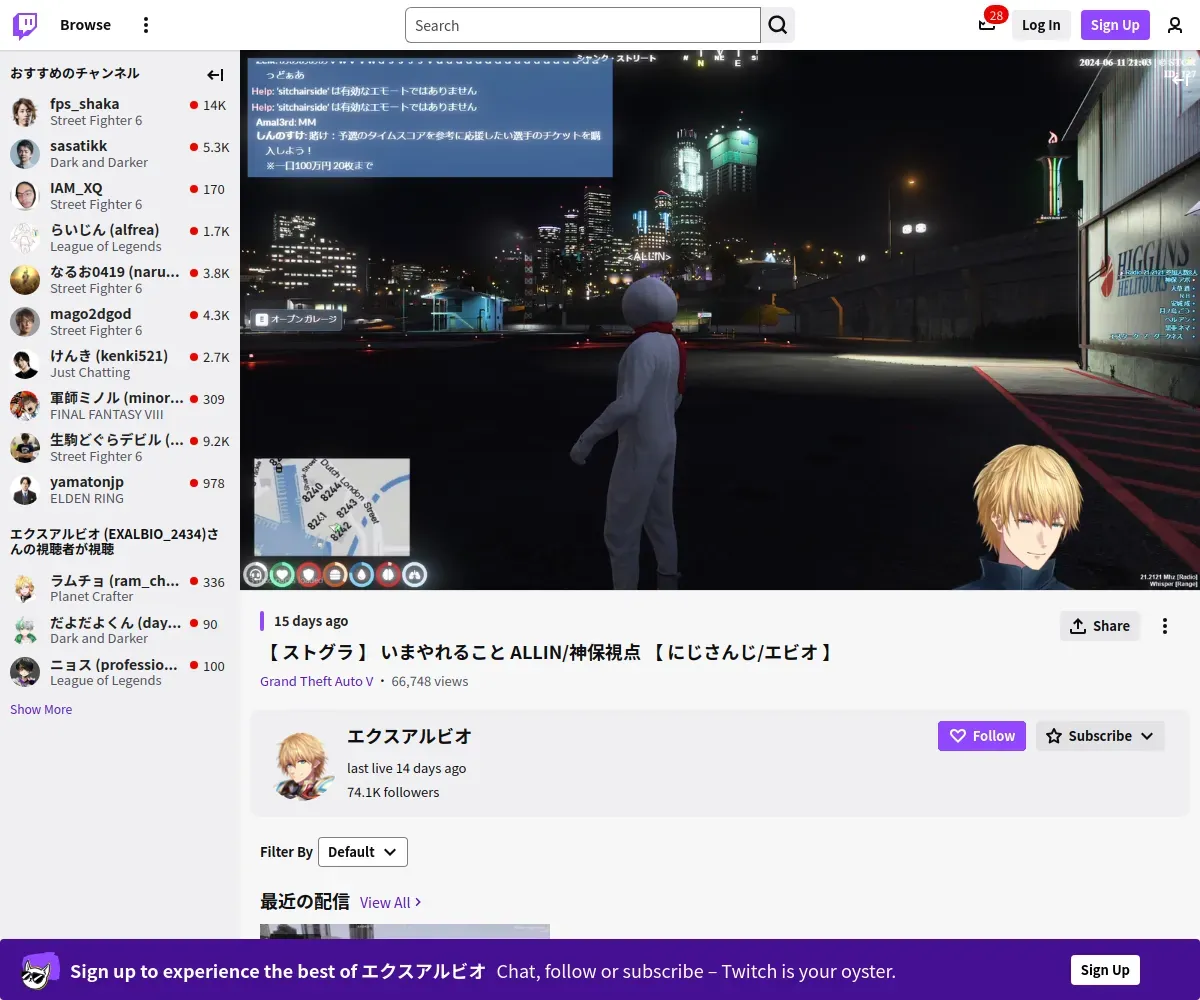Viewport: 1200px width, 1000px height.
Task: Click the top Sign Up button
Action: [1115, 25]
